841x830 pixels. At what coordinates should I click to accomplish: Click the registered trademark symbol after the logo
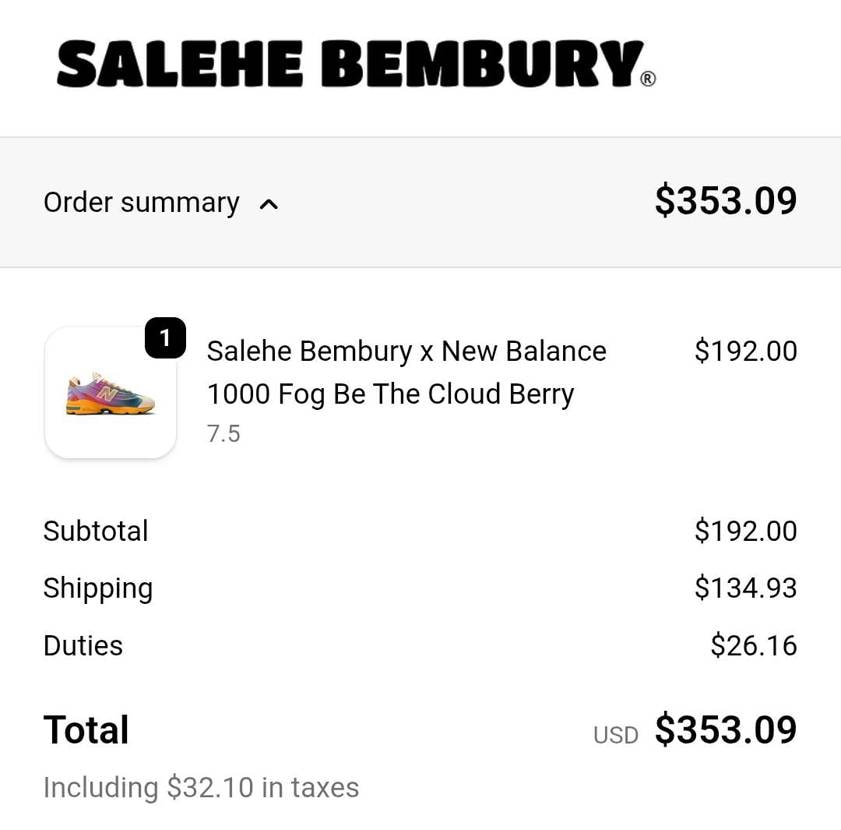[x=648, y=80]
